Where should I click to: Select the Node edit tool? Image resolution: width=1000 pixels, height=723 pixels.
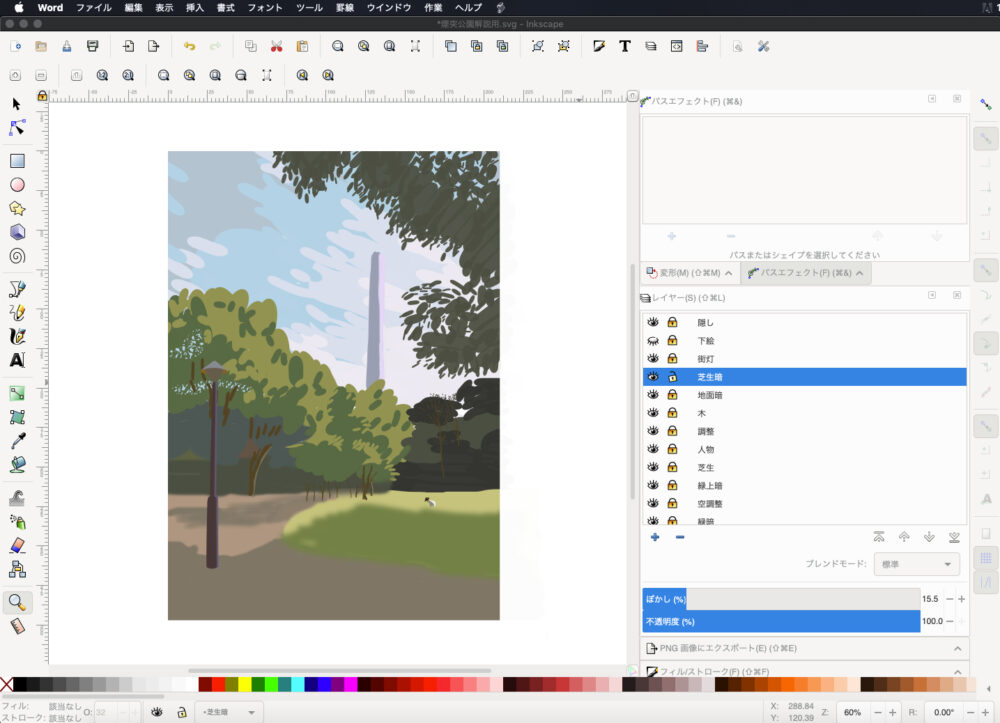click(17, 128)
